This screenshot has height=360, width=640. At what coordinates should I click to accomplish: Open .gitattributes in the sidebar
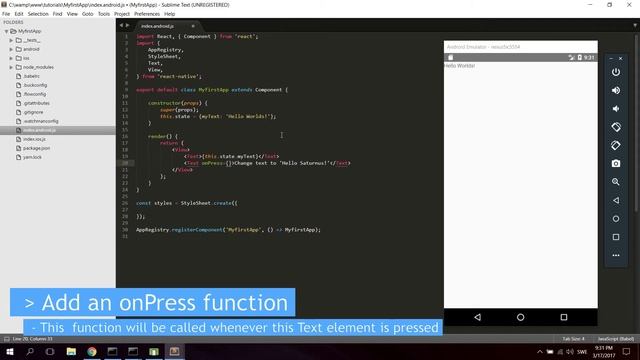(x=36, y=103)
